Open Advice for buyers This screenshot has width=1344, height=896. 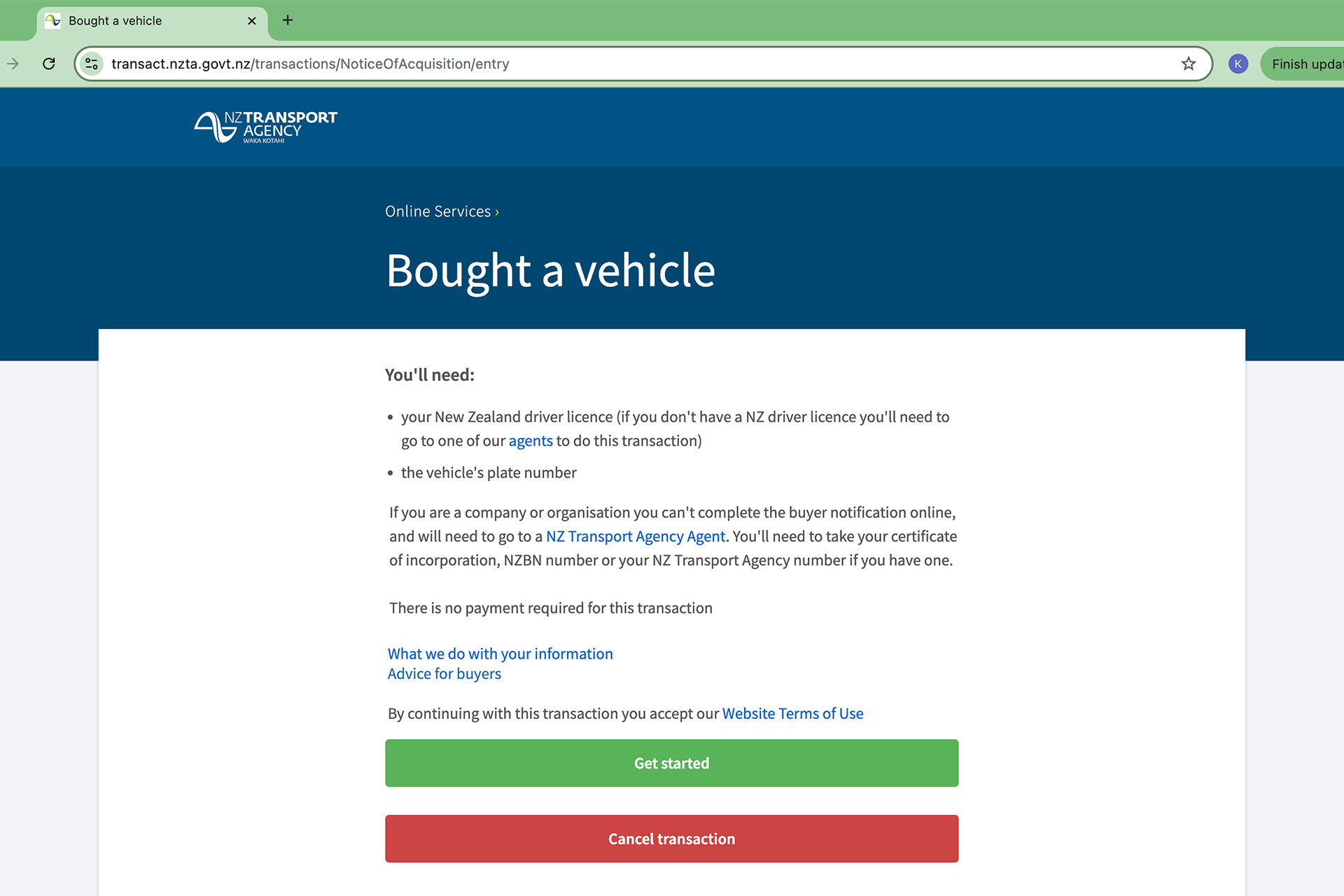tap(444, 673)
